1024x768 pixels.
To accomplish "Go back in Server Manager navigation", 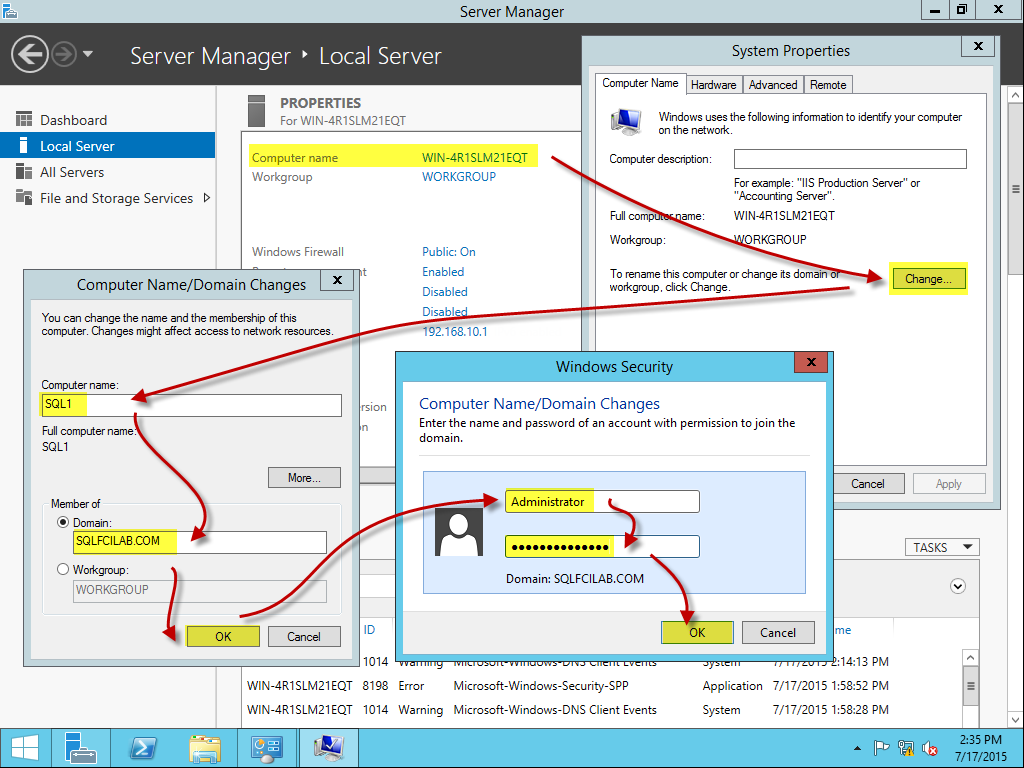I will [29, 54].
